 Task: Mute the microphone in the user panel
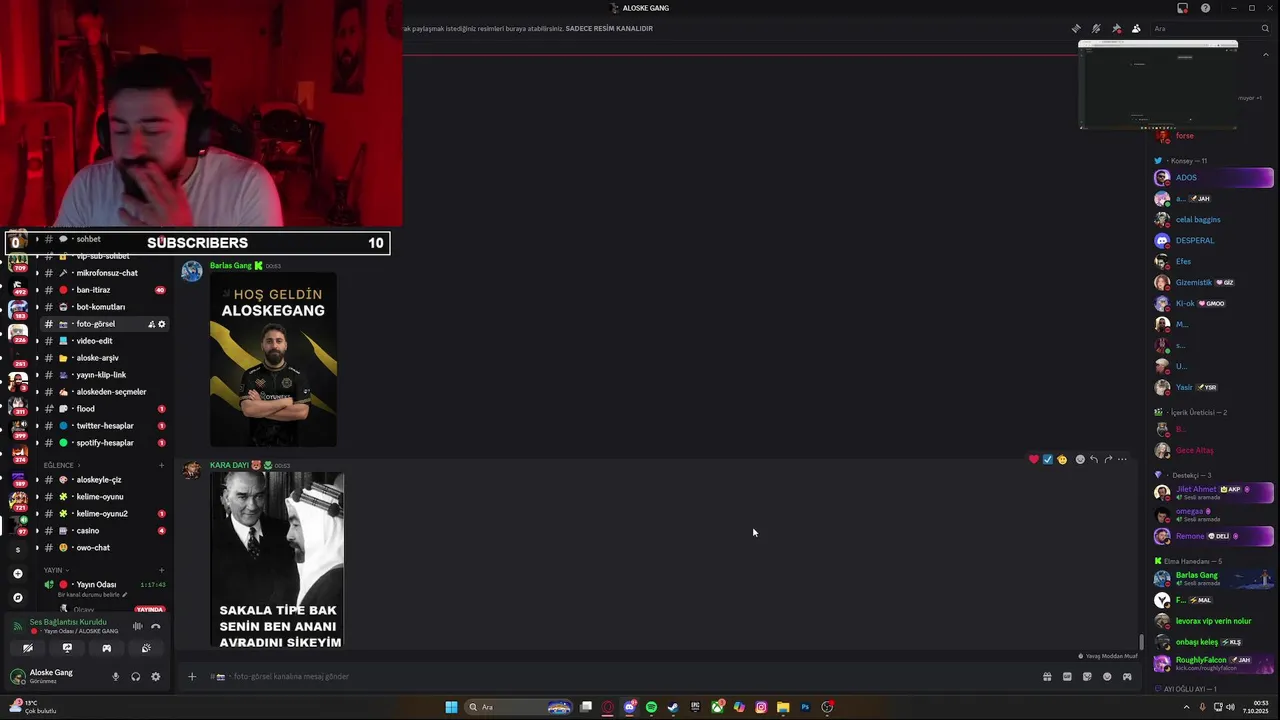tap(115, 677)
